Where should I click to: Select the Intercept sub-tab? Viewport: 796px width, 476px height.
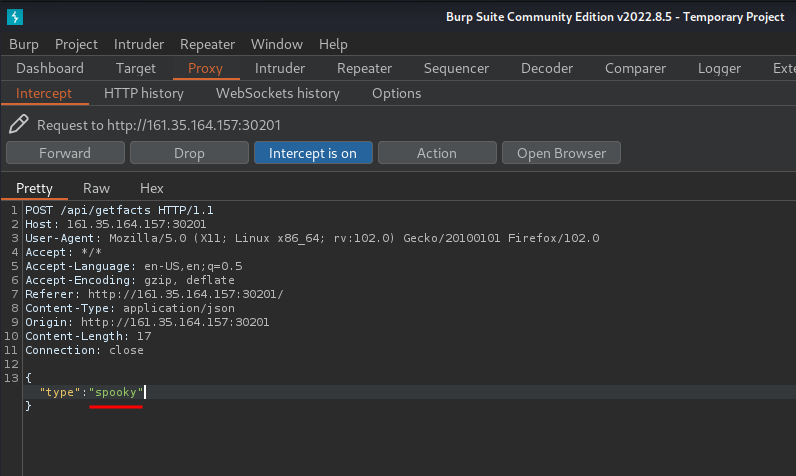44,94
